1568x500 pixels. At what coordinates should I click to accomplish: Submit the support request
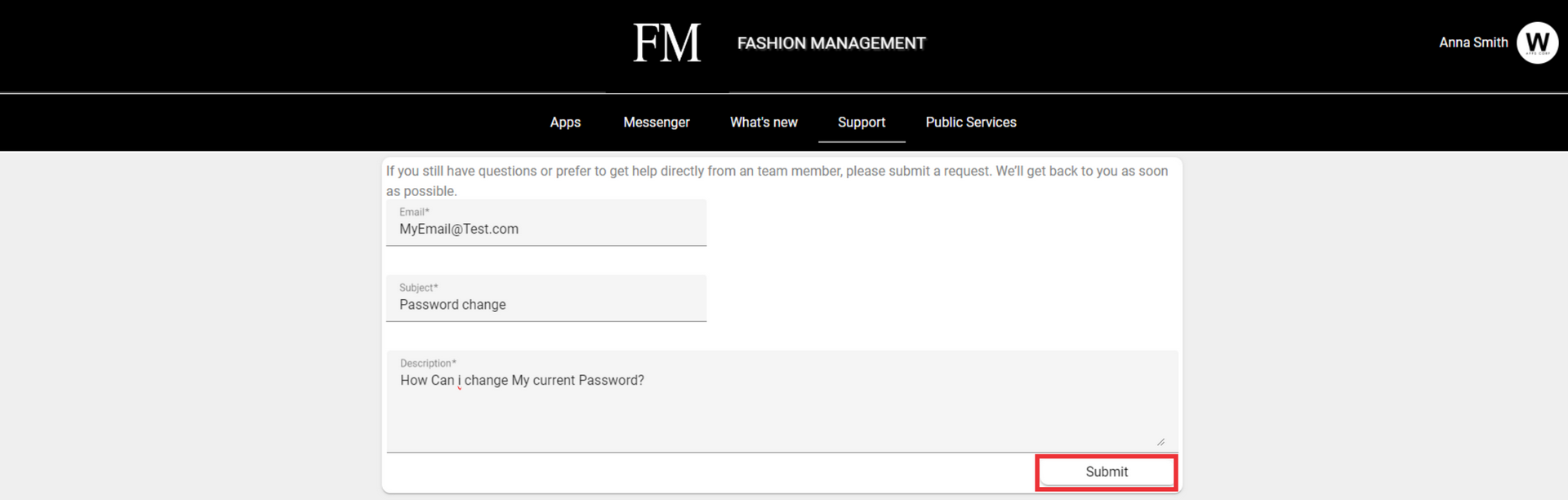pos(1107,472)
